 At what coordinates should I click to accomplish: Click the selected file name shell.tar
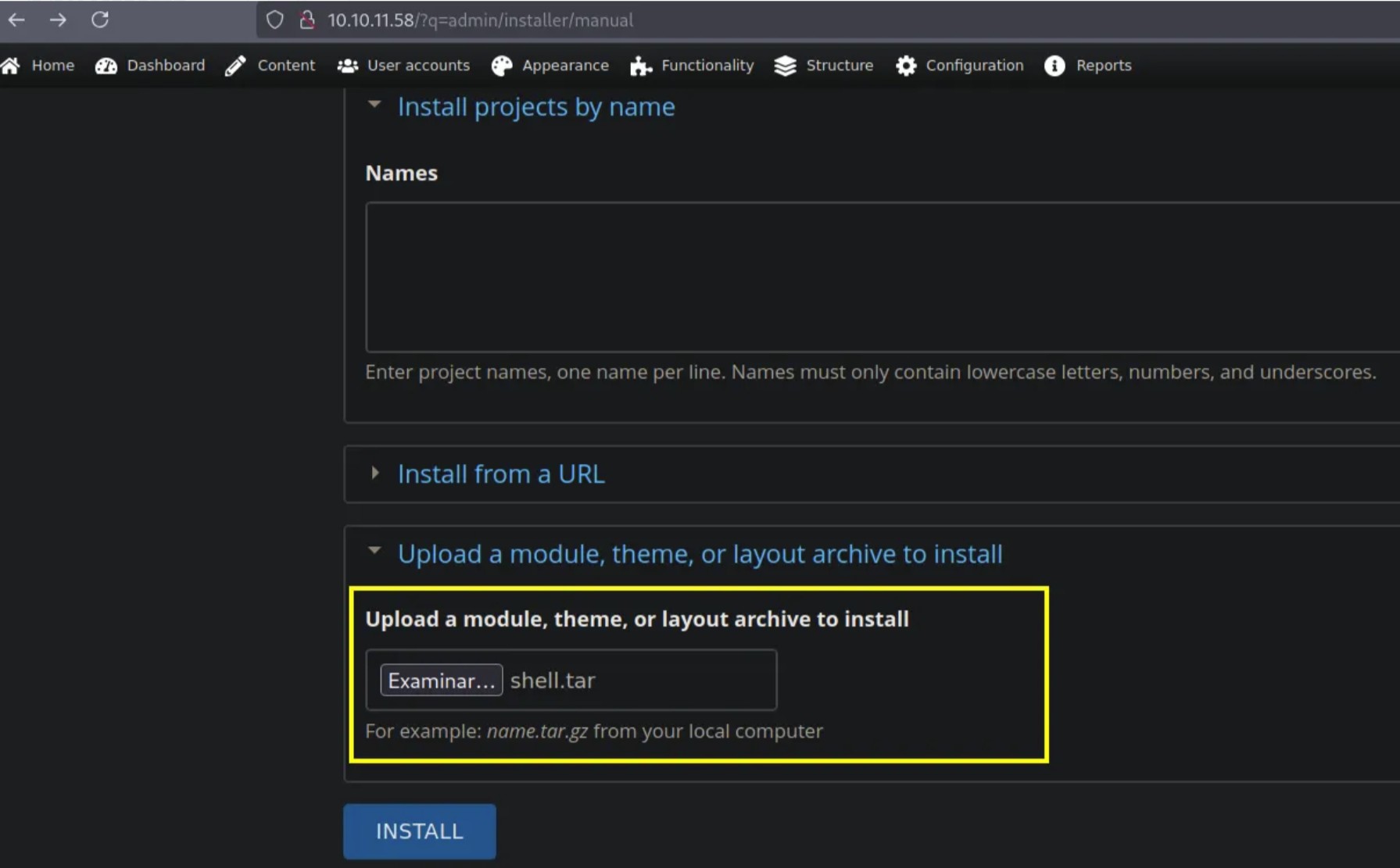click(x=553, y=680)
